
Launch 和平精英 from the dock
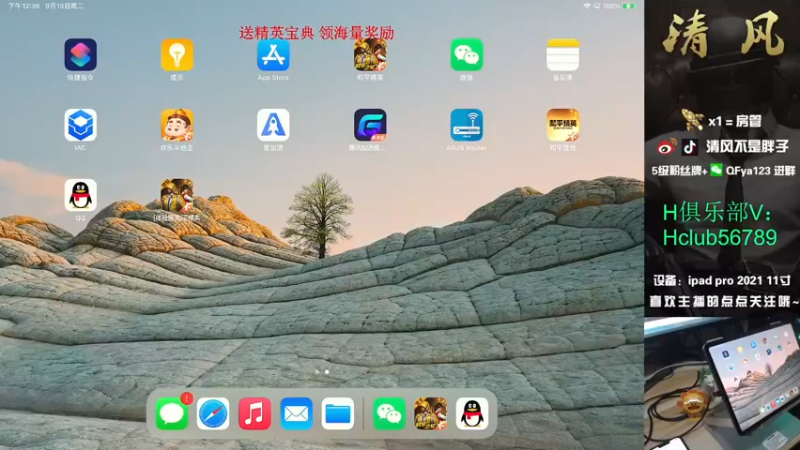[431, 413]
